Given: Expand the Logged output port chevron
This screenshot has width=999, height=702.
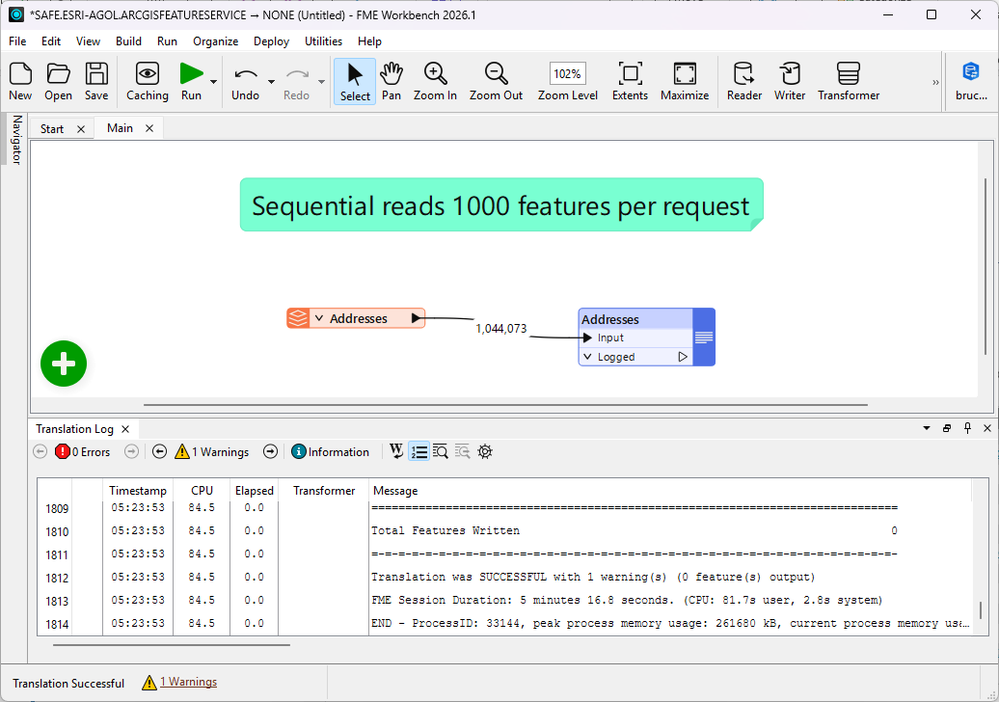Looking at the screenshot, I should (x=587, y=357).
